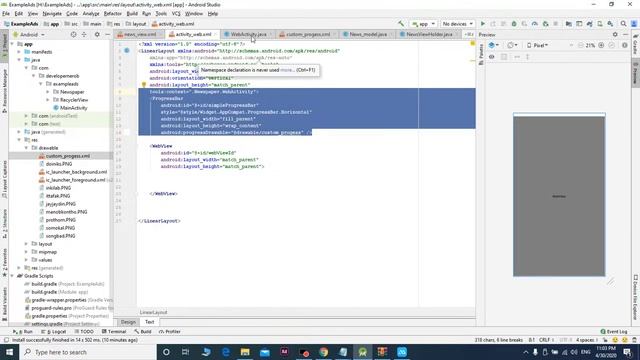
Task: Open Preview panel gear settings
Action: tap(615, 35)
